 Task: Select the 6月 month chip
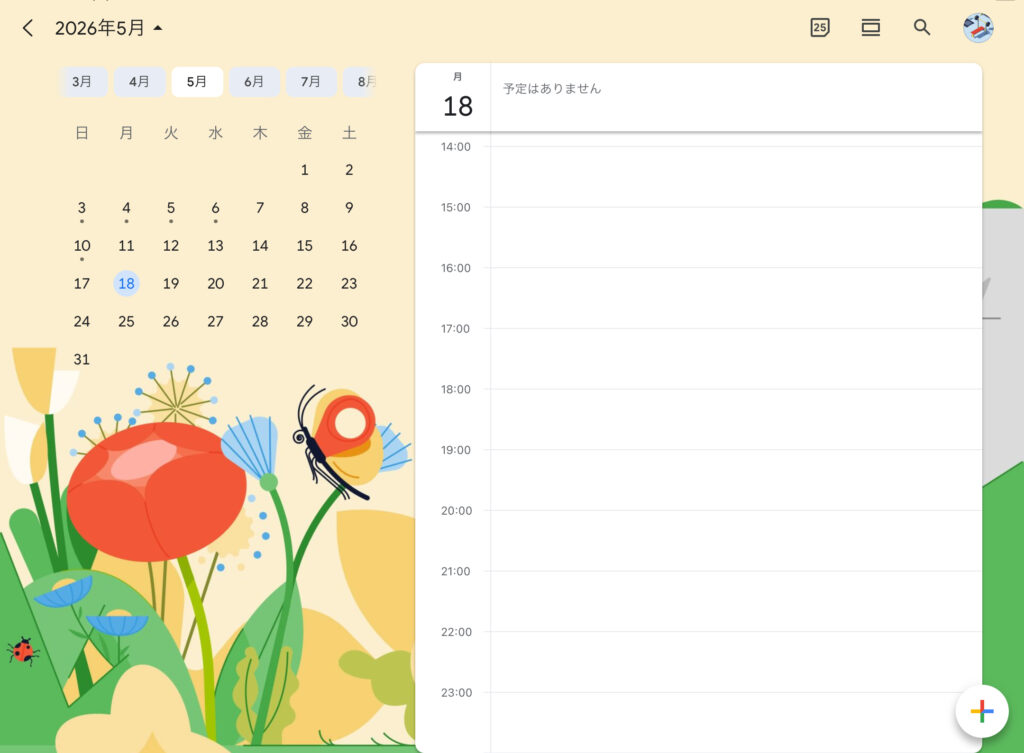click(254, 82)
